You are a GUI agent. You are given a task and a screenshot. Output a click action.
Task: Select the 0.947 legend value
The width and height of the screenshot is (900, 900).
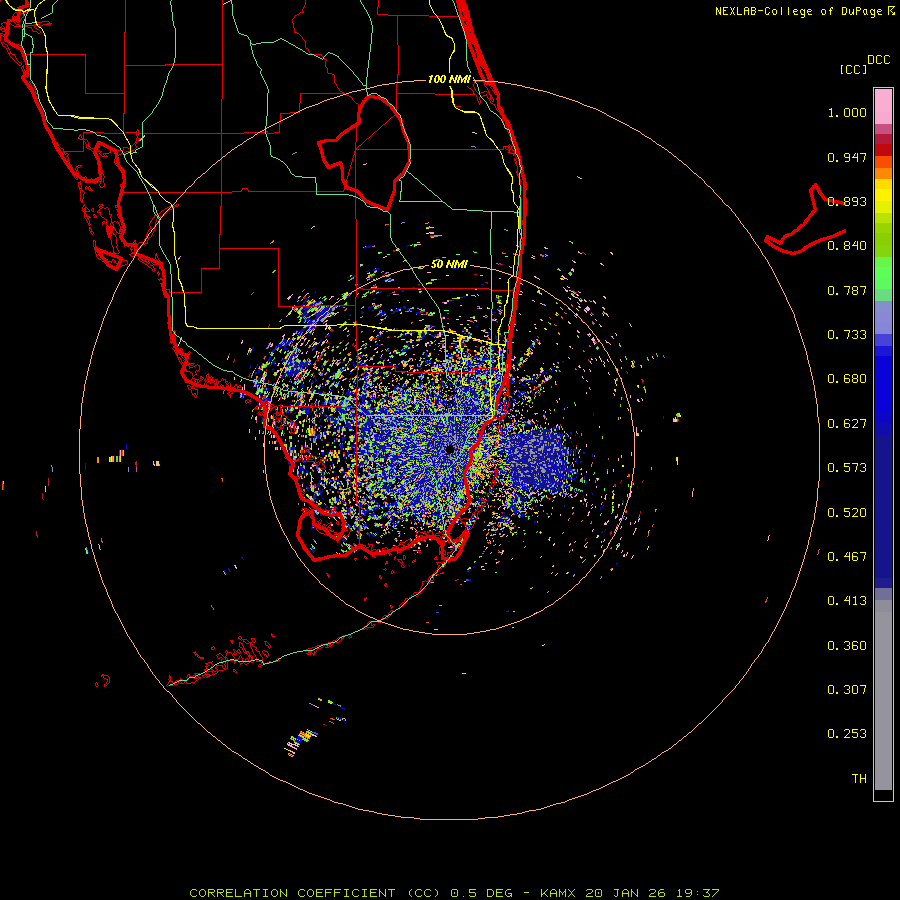847,157
